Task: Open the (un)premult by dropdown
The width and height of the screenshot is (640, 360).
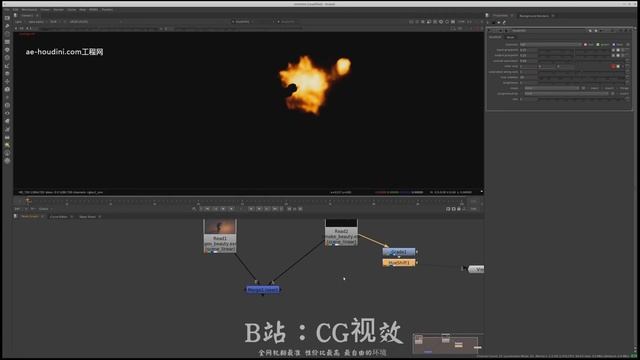Action: tap(567, 93)
